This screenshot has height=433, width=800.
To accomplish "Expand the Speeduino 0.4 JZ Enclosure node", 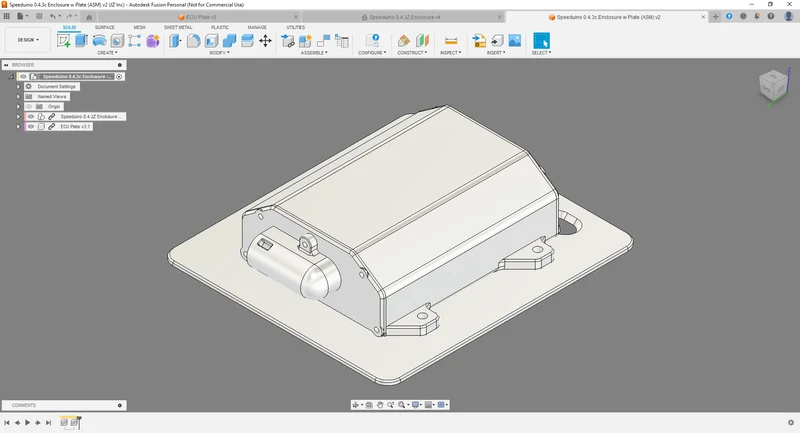I will (19, 117).
